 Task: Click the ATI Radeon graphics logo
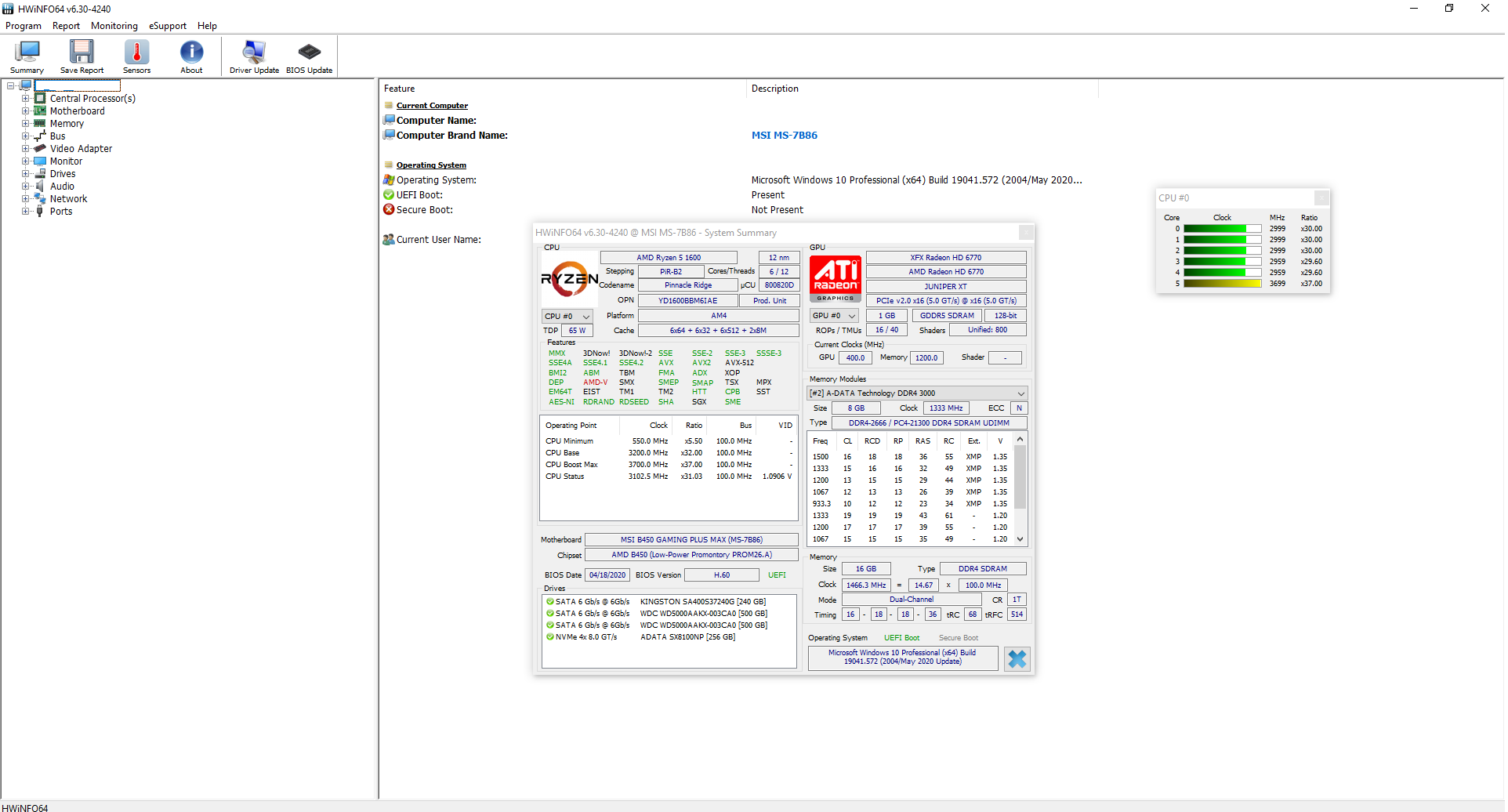click(x=836, y=279)
